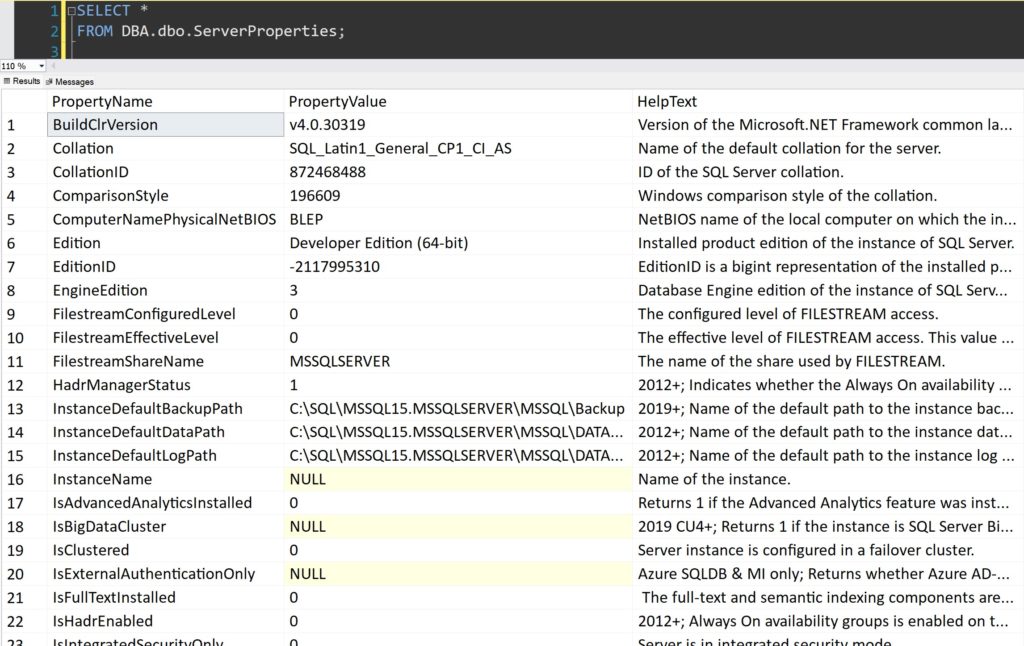Click row header number 1
This screenshot has height=646, width=1024.
point(24,125)
